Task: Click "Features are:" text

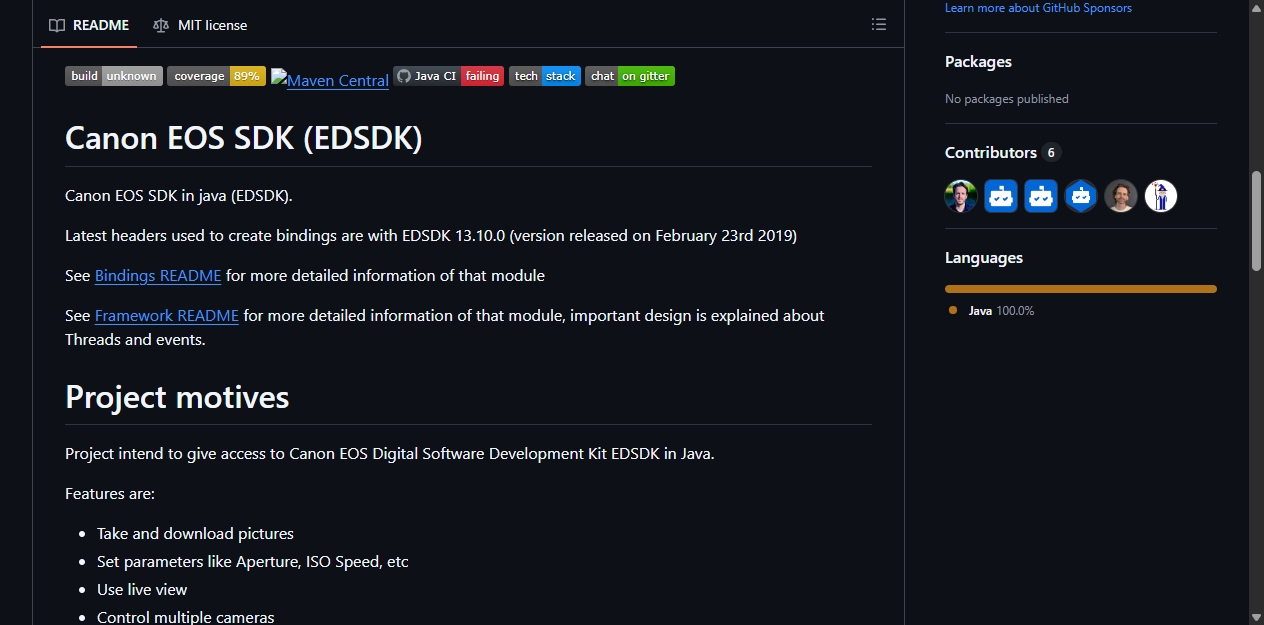Action: point(110,493)
